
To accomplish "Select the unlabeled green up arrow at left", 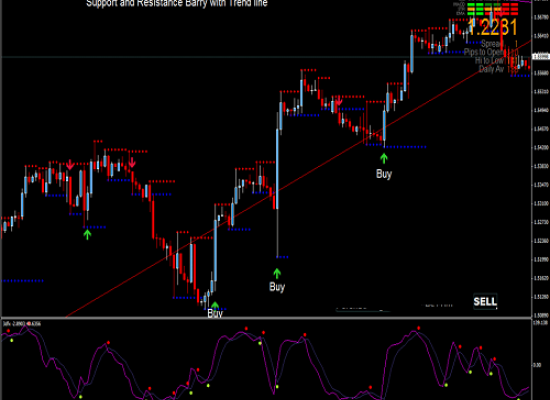I will click(x=87, y=234).
